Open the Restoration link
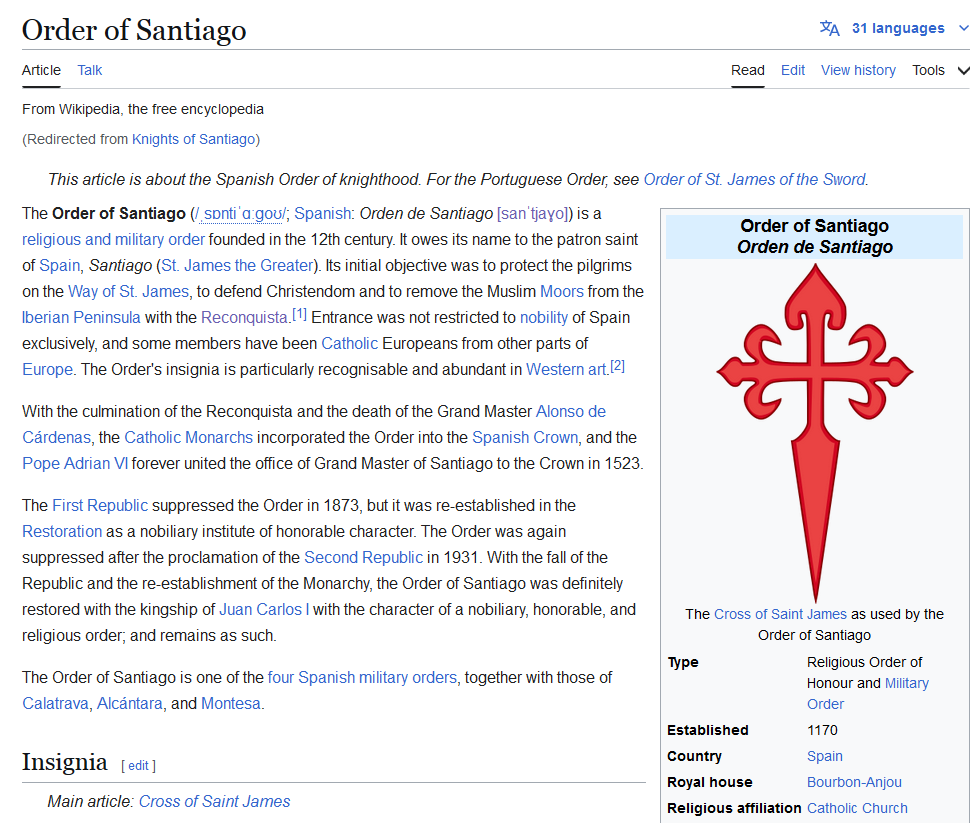Image resolution: width=980 pixels, height=823 pixels. 62,531
